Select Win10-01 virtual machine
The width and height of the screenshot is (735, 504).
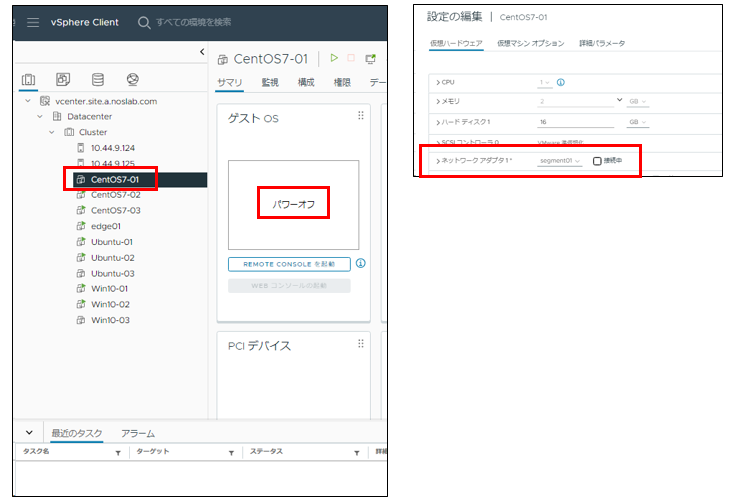110,289
